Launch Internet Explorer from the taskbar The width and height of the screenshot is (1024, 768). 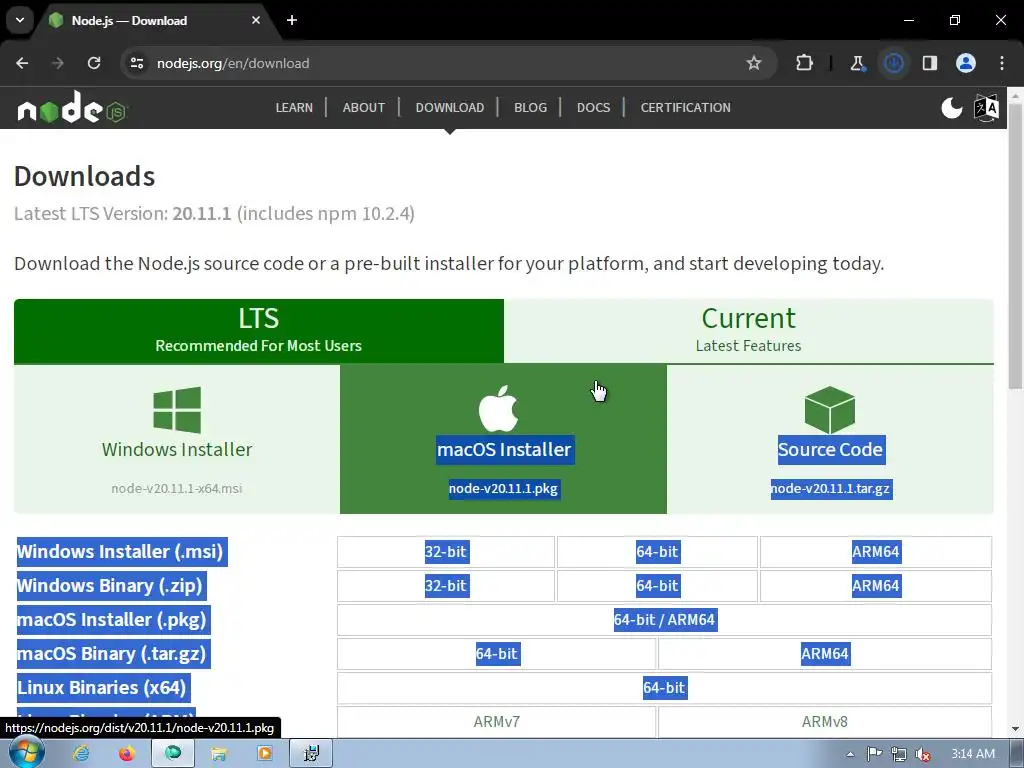81,754
